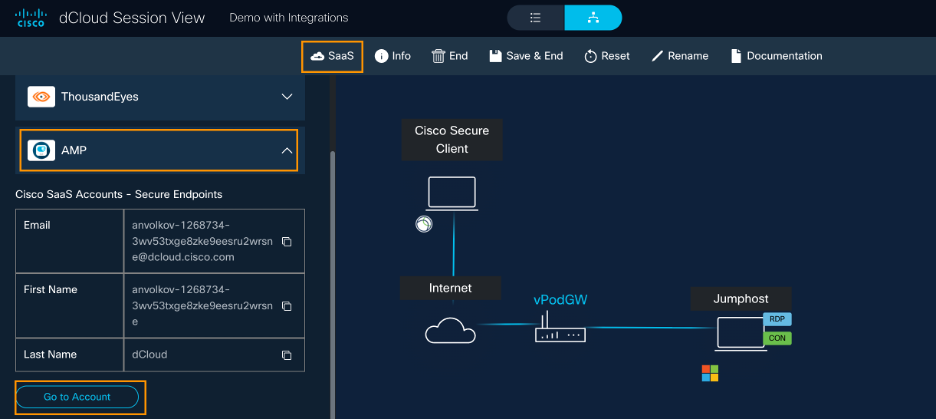
Task: Switch to list view toggle
Action: click(x=535, y=18)
